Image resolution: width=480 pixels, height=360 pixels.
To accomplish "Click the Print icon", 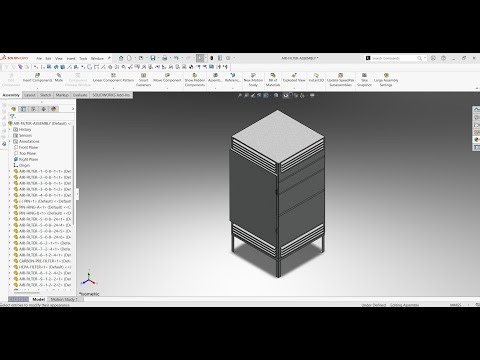I will 165,58.
